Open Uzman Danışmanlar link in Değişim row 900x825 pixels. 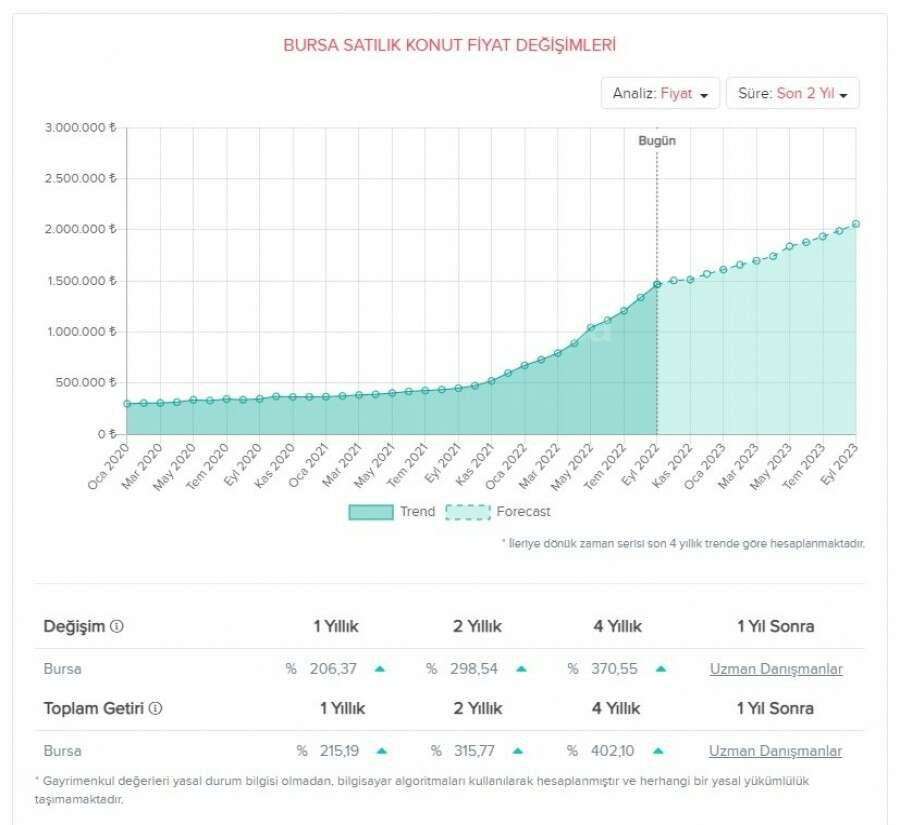click(775, 669)
